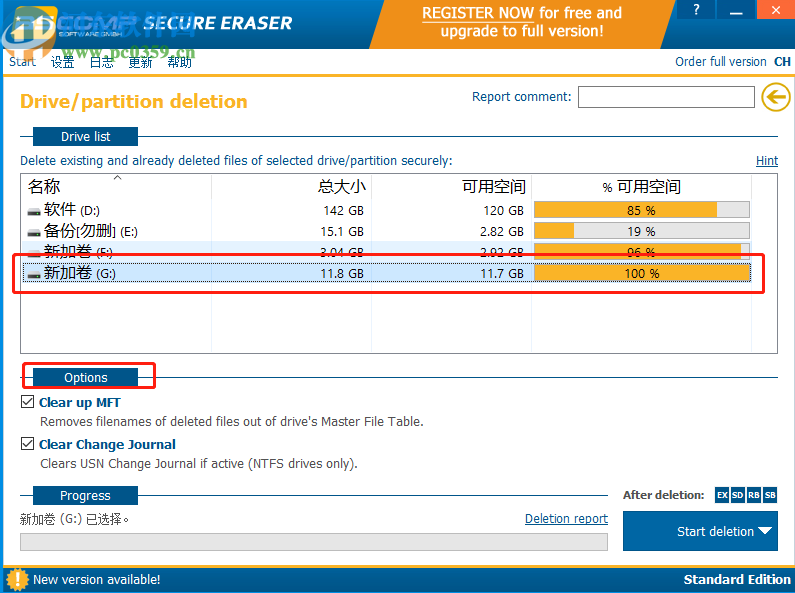Click drive icon for 新加卷 (G:)
The height and width of the screenshot is (593, 795).
pyautogui.click(x=34, y=274)
